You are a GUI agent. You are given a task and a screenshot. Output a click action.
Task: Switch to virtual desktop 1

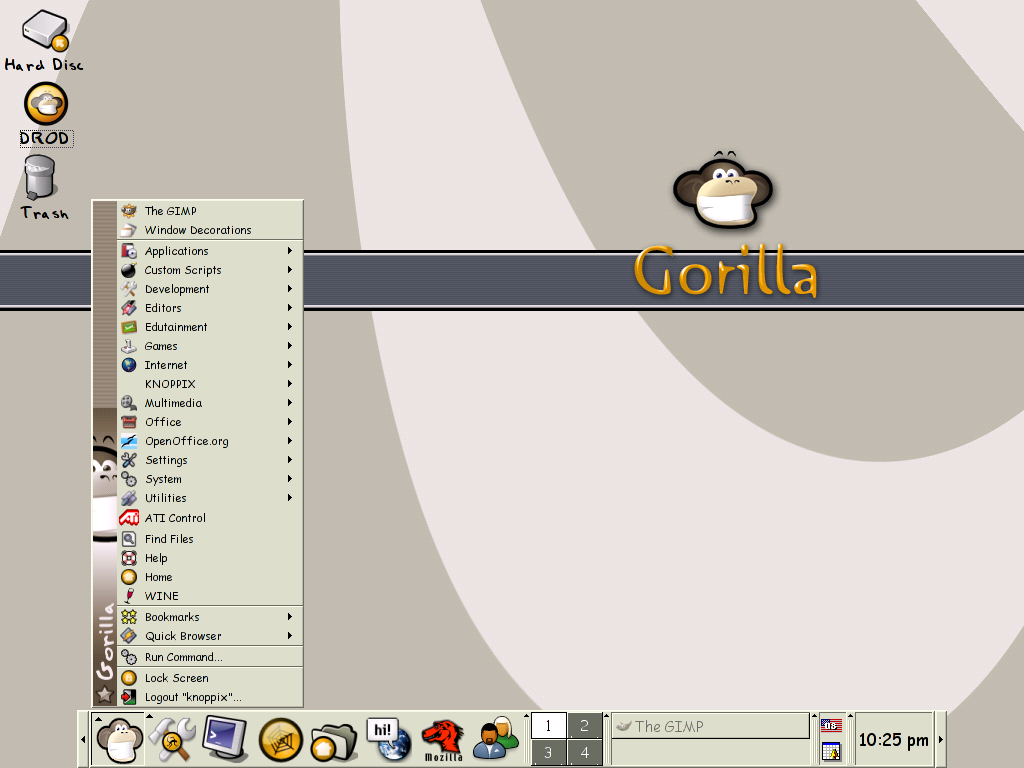(x=549, y=726)
